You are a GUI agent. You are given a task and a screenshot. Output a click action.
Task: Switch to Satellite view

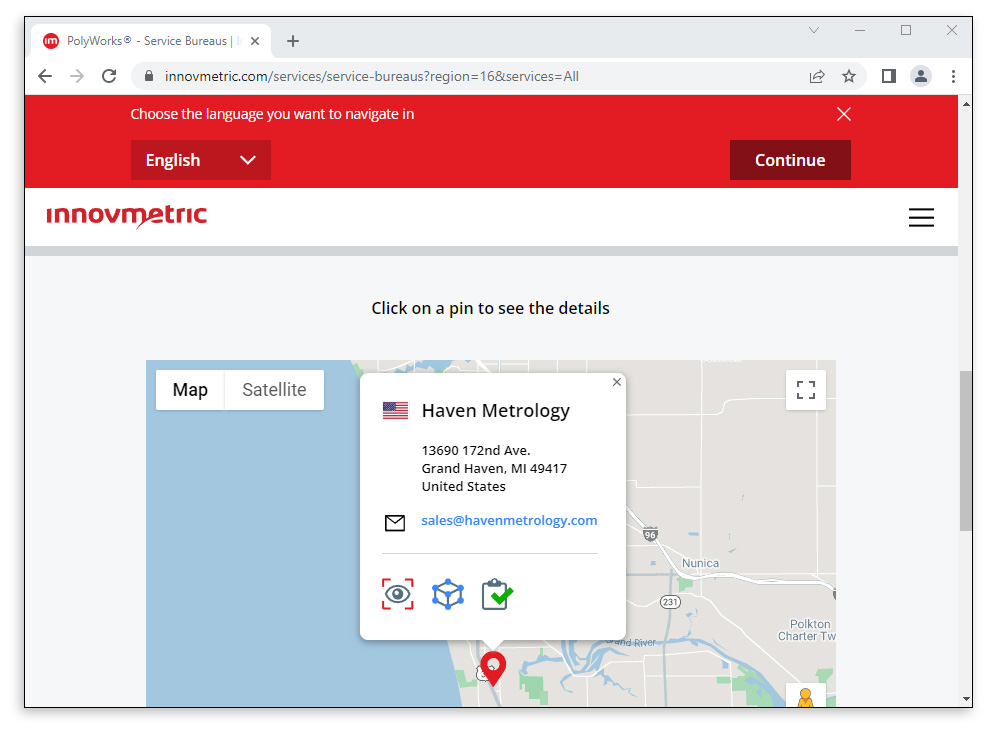[x=274, y=390]
